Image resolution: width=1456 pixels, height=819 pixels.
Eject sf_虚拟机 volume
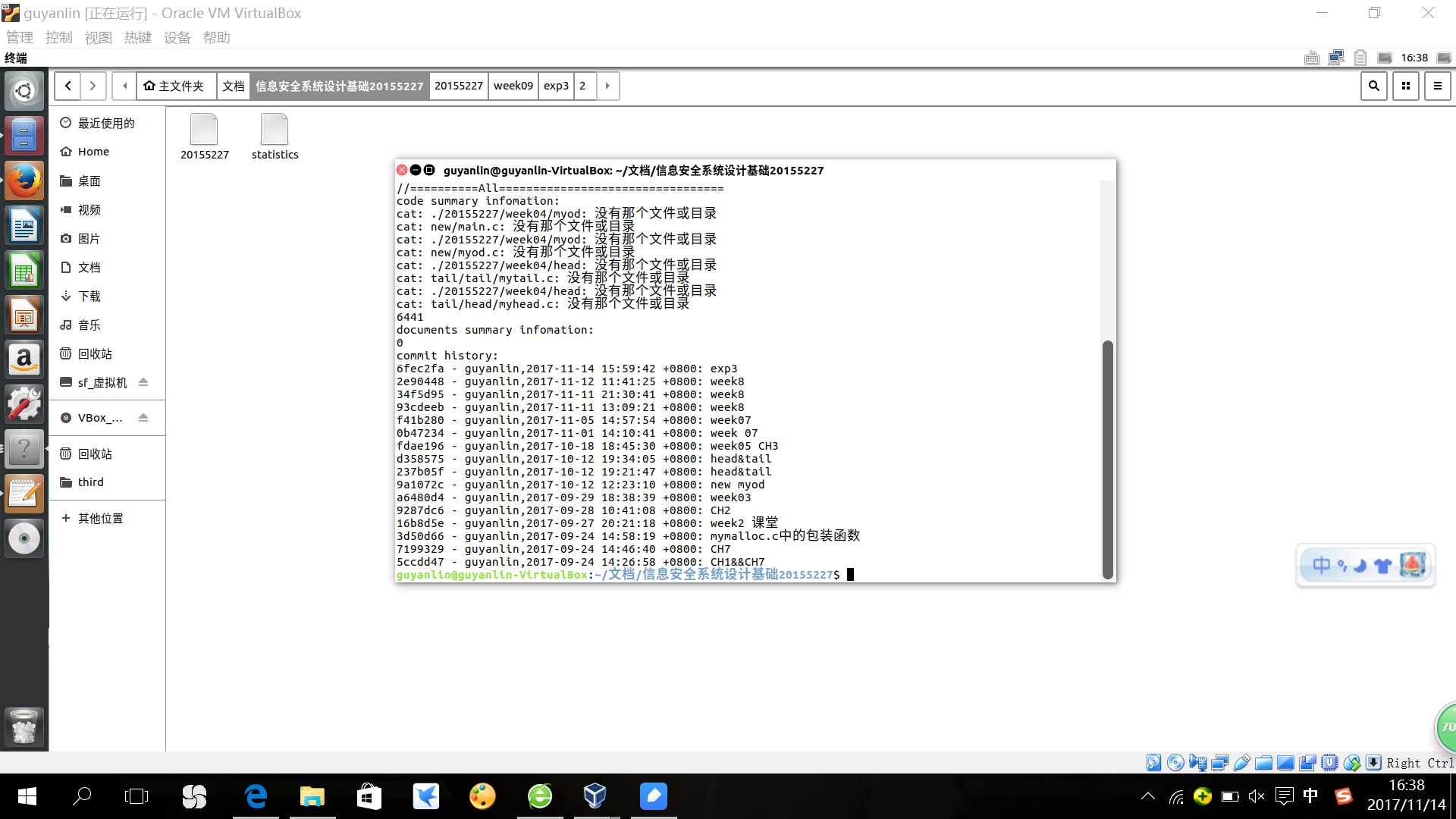pos(143,382)
